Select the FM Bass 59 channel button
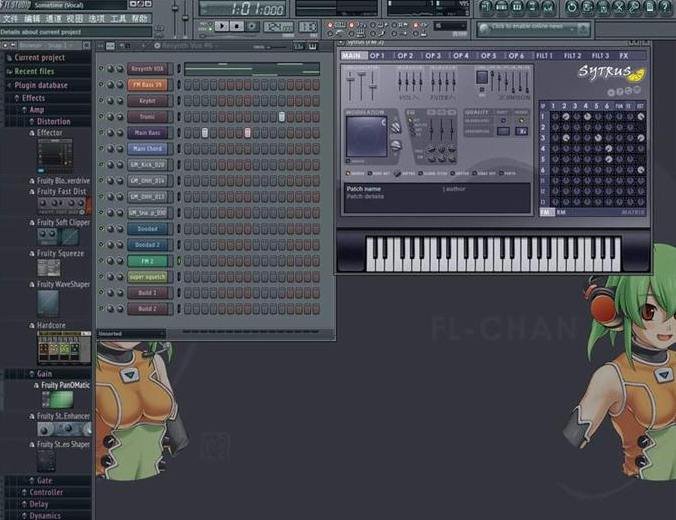 [147, 85]
